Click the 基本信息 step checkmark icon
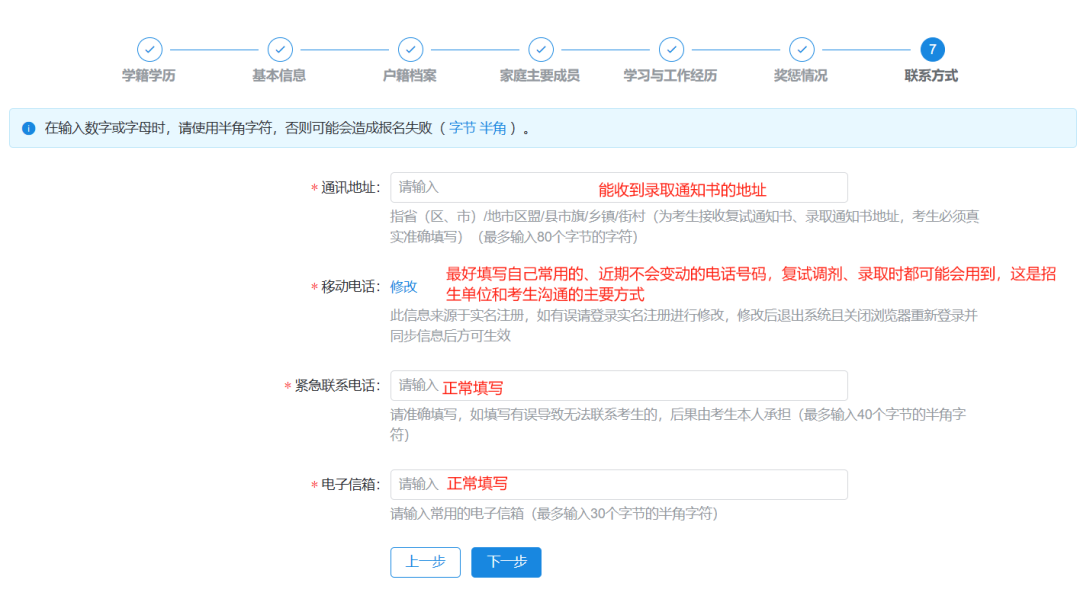The image size is (1080, 599). pos(280,50)
